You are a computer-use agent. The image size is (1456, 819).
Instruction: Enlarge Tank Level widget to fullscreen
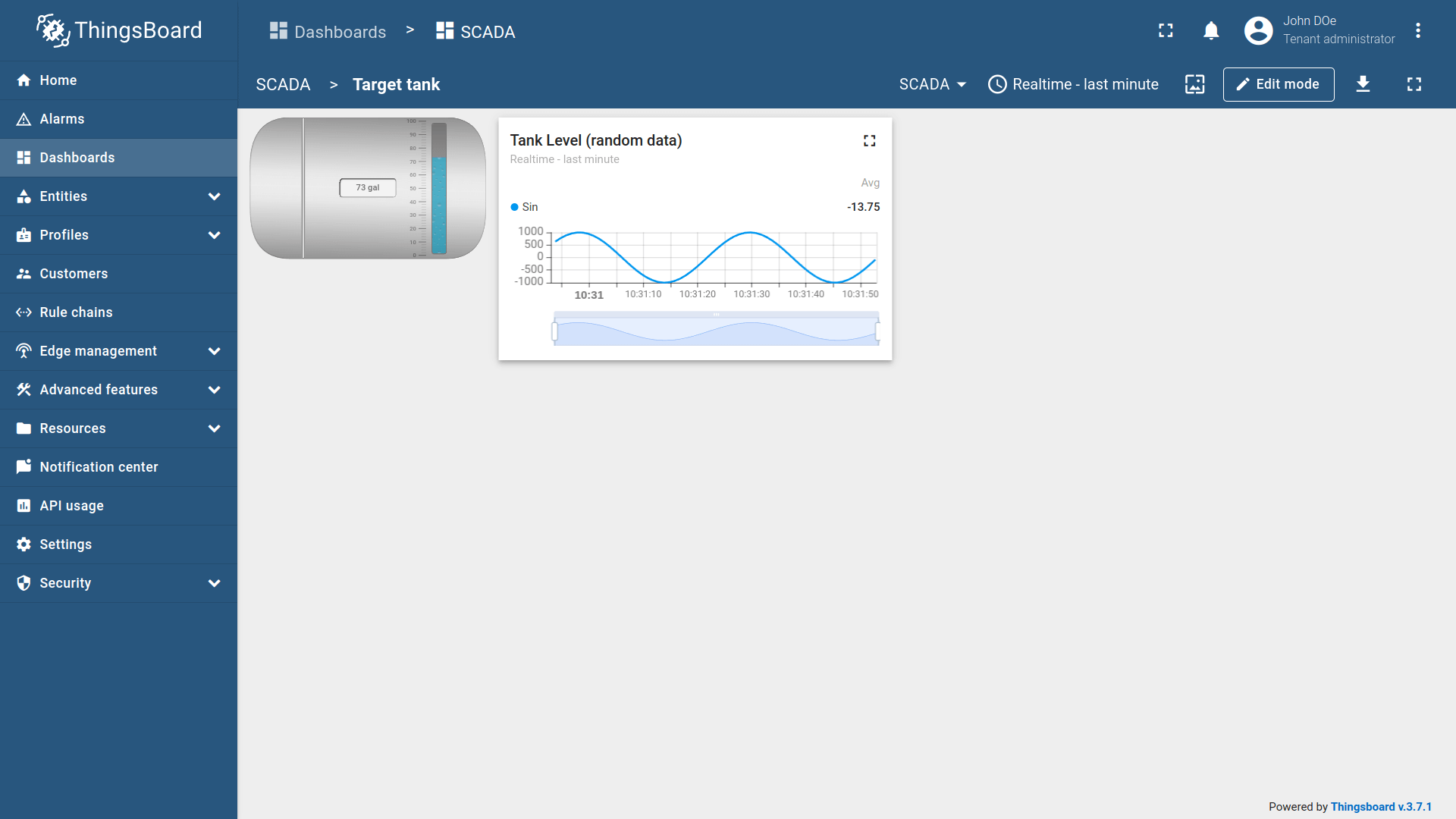point(869,141)
